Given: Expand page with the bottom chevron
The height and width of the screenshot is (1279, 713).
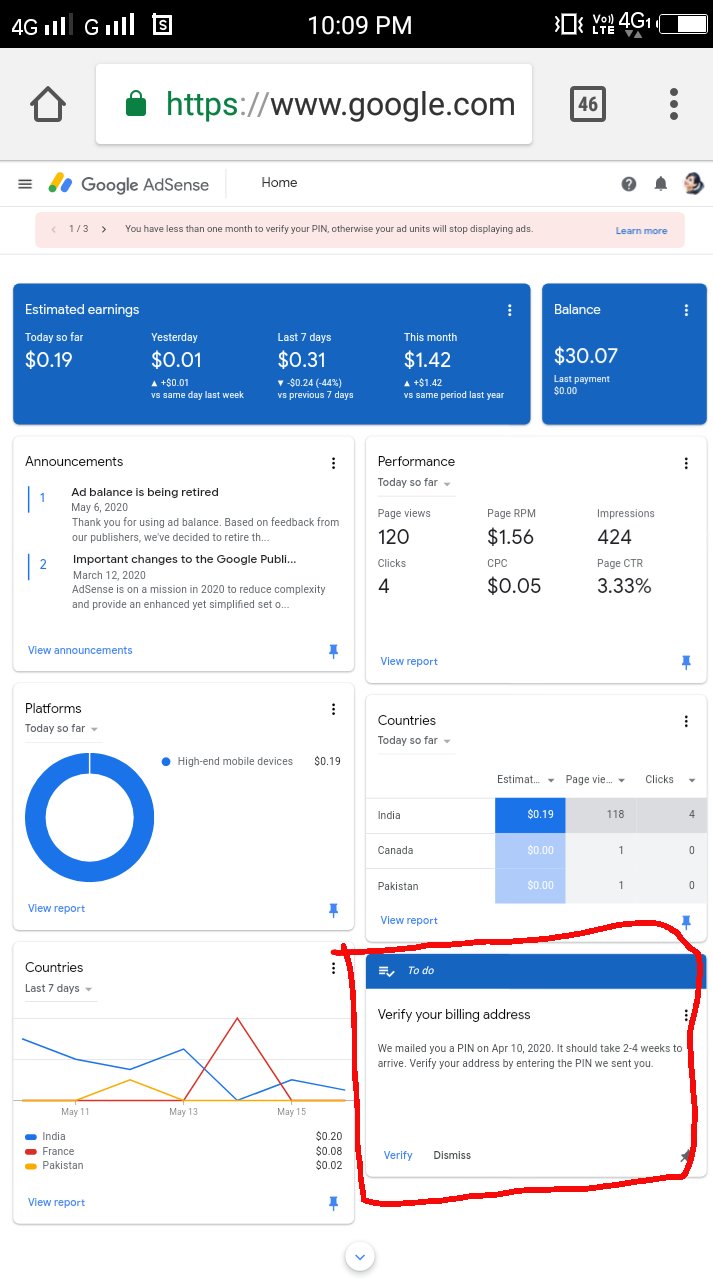Looking at the screenshot, I should click(359, 1256).
